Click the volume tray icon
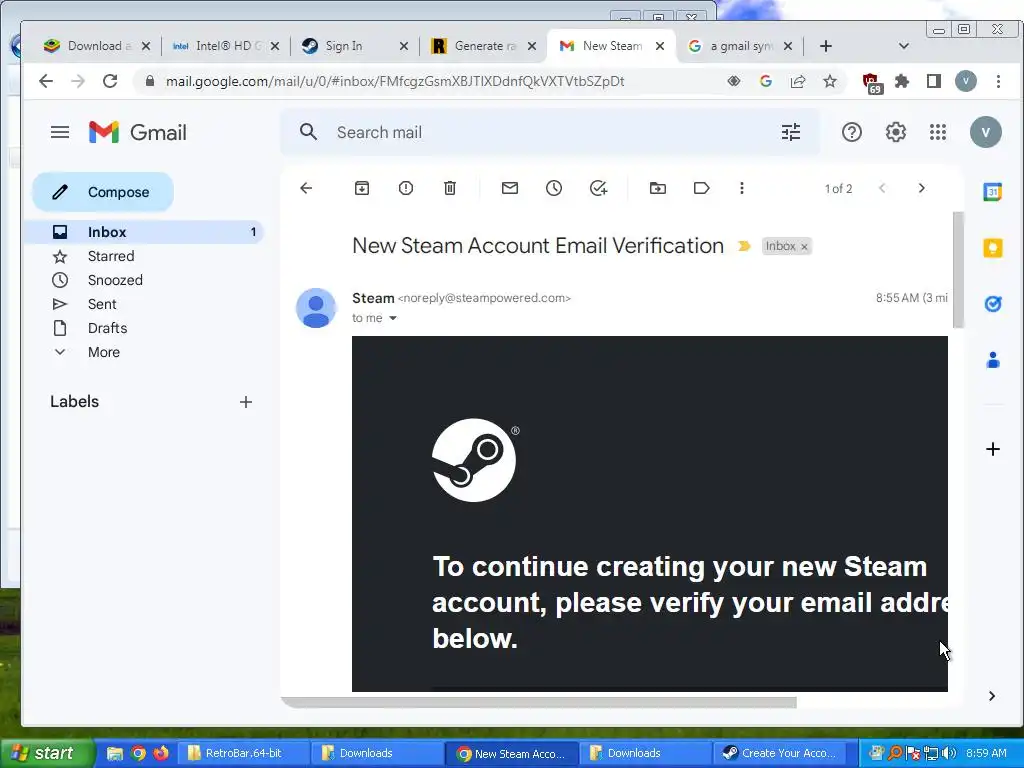This screenshot has width=1024, height=768. tap(950, 754)
